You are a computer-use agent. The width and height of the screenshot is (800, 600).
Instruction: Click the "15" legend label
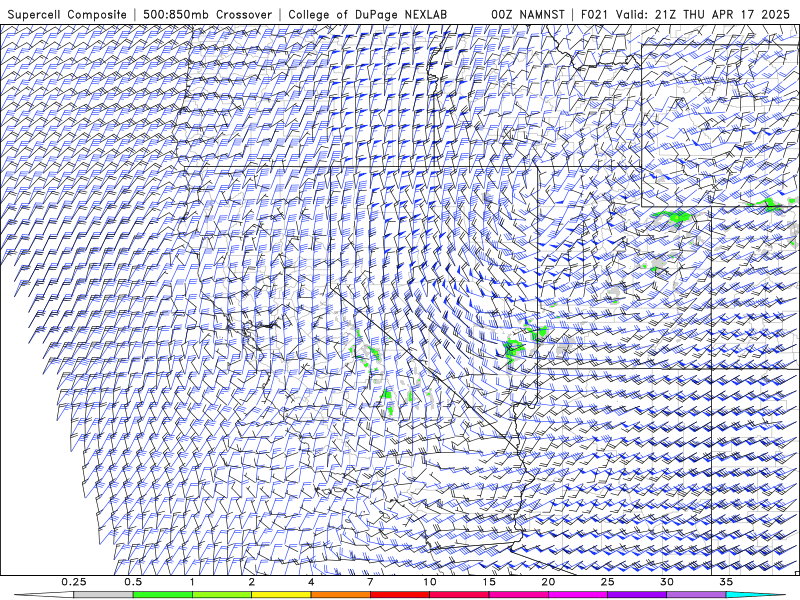click(489, 582)
